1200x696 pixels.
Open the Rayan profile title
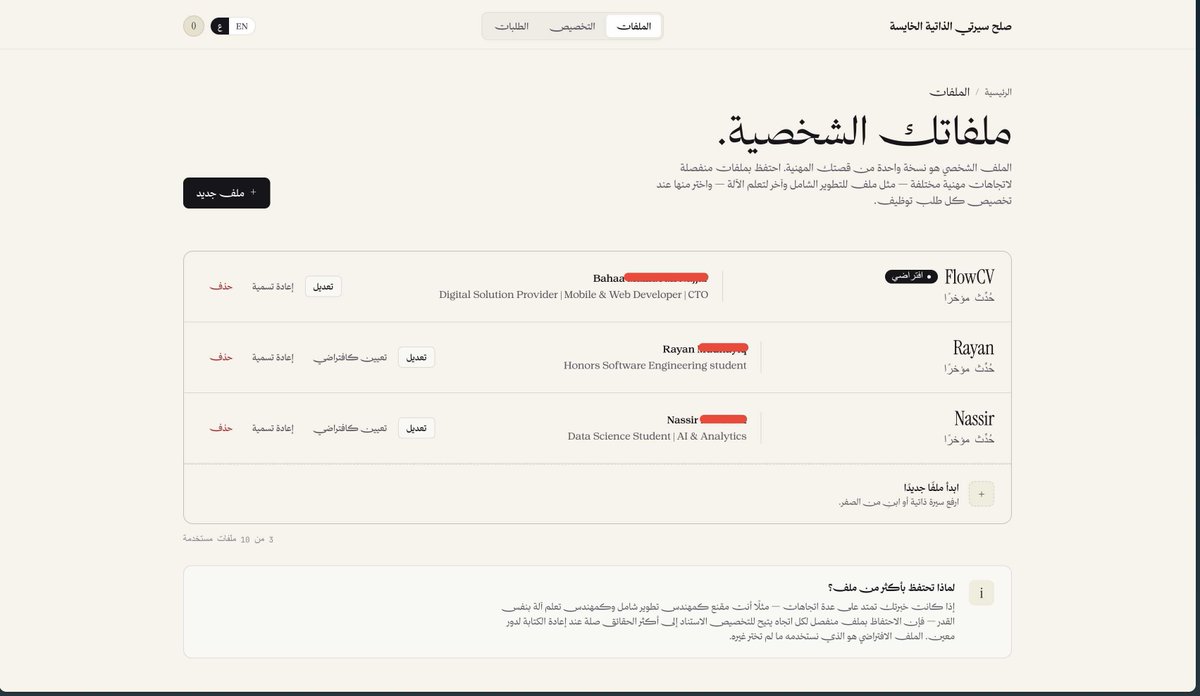pos(973,348)
